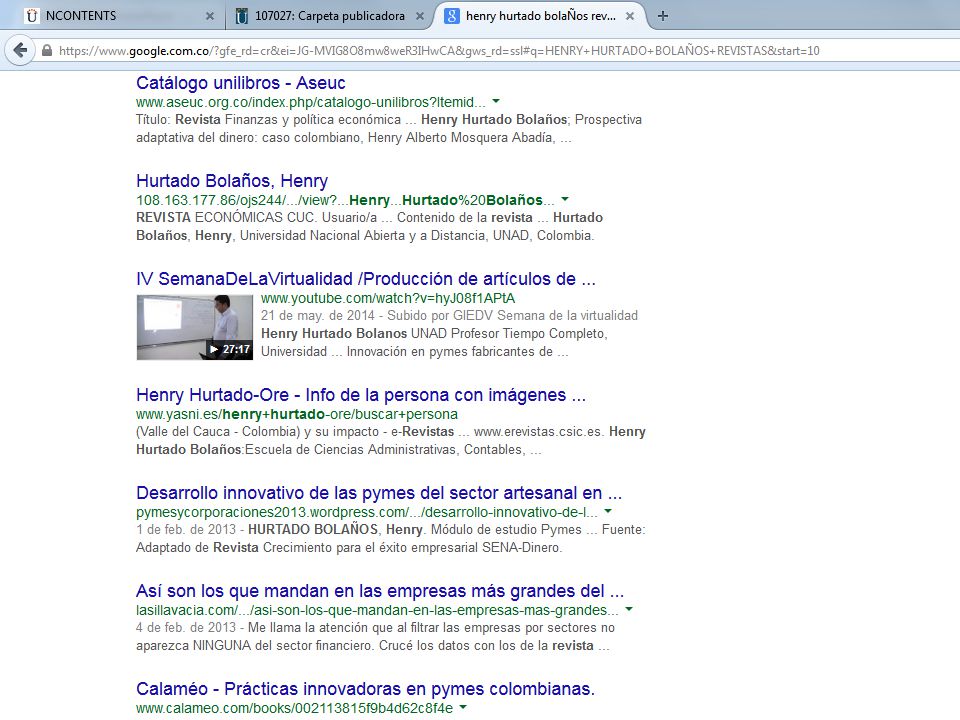The width and height of the screenshot is (960, 720).
Task: Click the padlock icon in address bar
Action: 47,50
